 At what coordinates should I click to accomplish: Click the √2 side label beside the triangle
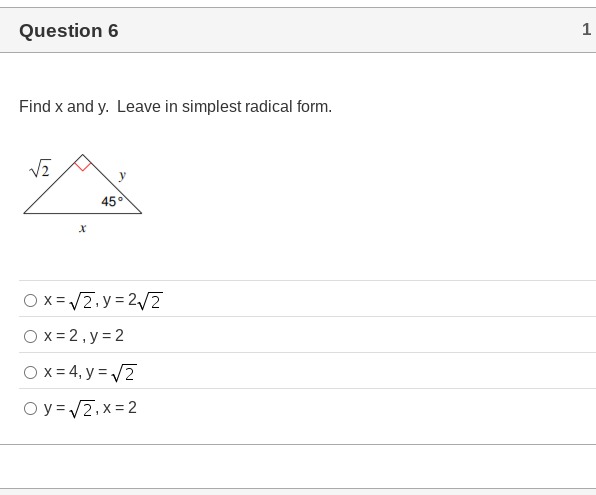click(40, 168)
